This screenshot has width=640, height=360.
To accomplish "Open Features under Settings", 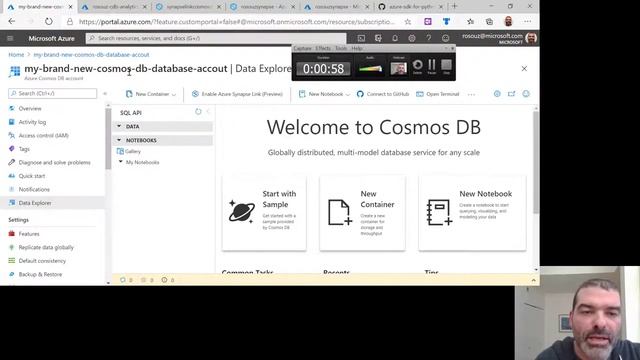I will 29,234.
